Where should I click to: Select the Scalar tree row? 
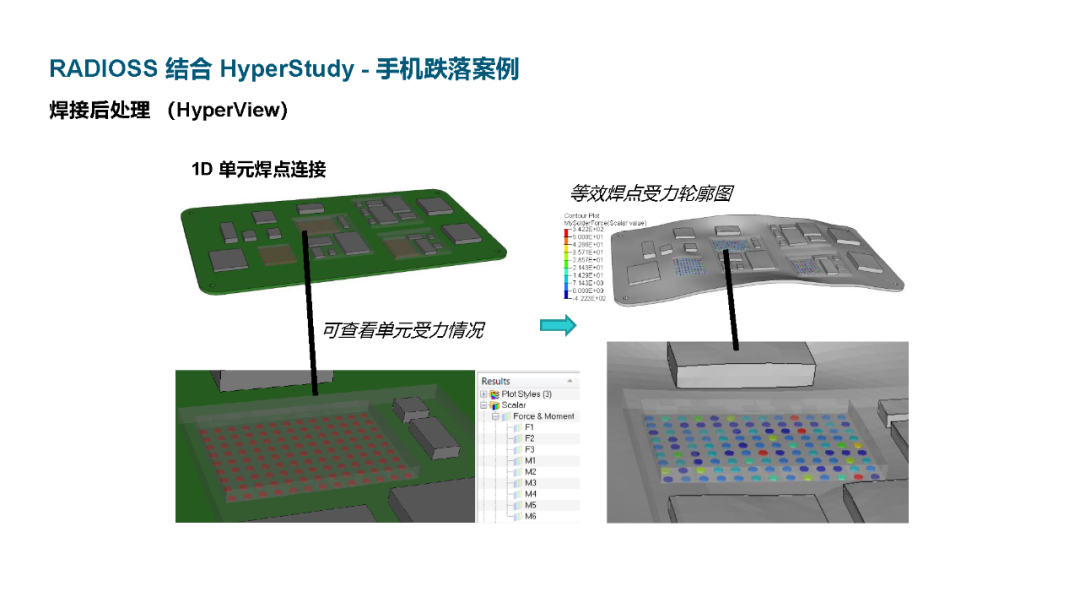pos(528,406)
